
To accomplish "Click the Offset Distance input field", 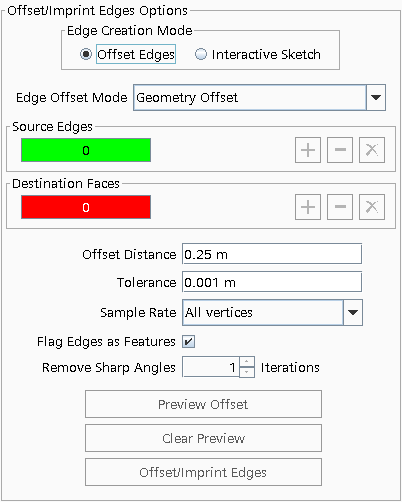I will [x=272, y=254].
